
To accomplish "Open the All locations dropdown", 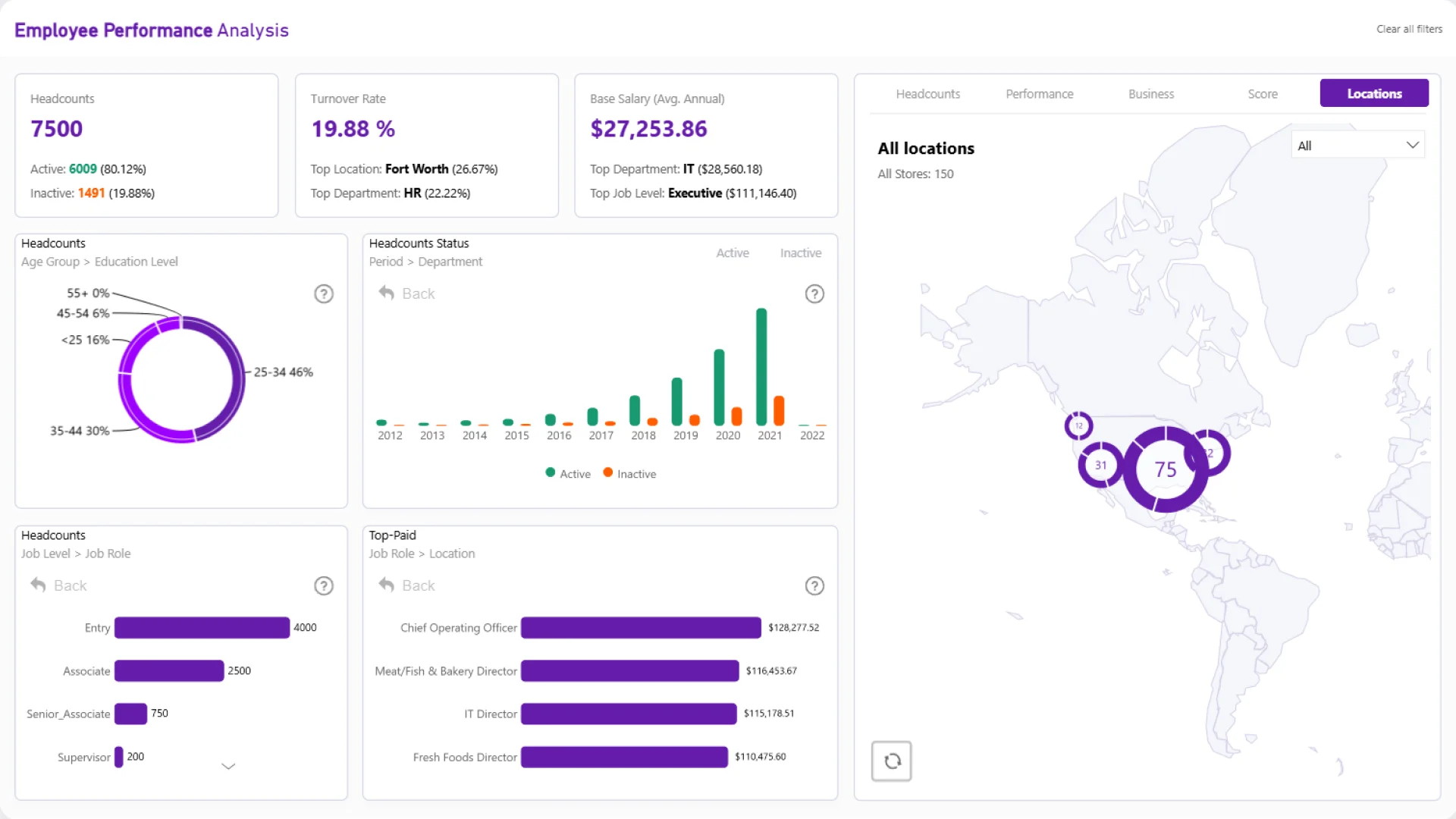I will point(1357,146).
